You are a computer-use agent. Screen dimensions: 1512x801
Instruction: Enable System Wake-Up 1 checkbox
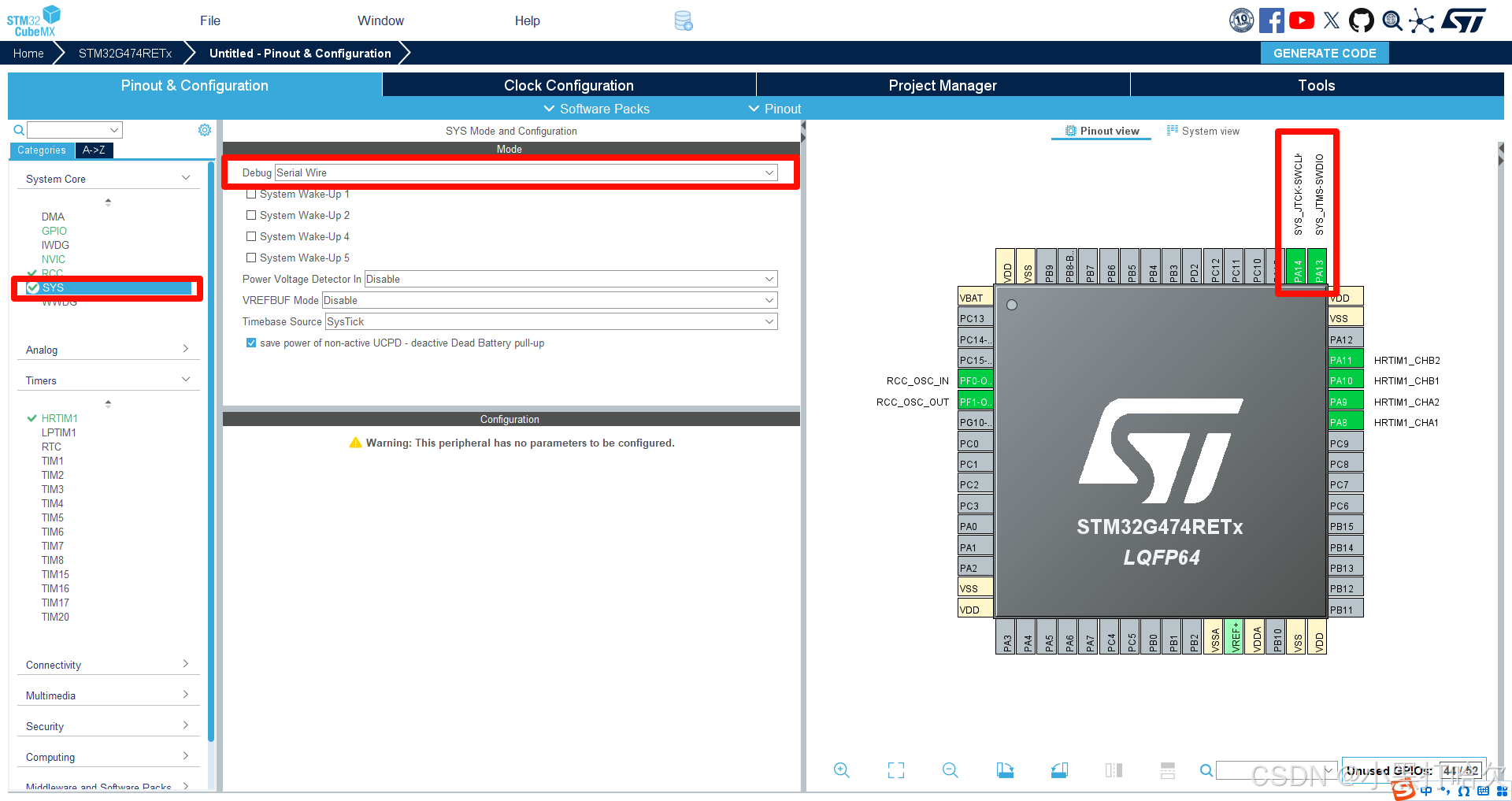[251, 194]
